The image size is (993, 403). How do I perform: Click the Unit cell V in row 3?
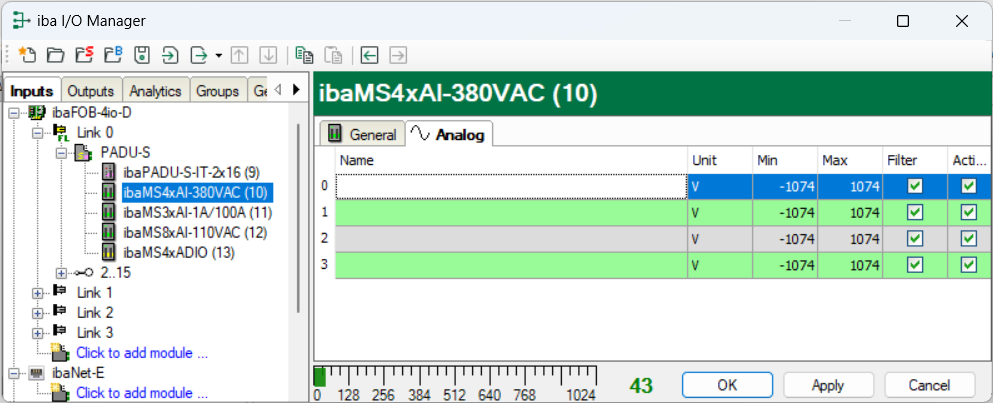[x=721, y=265]
